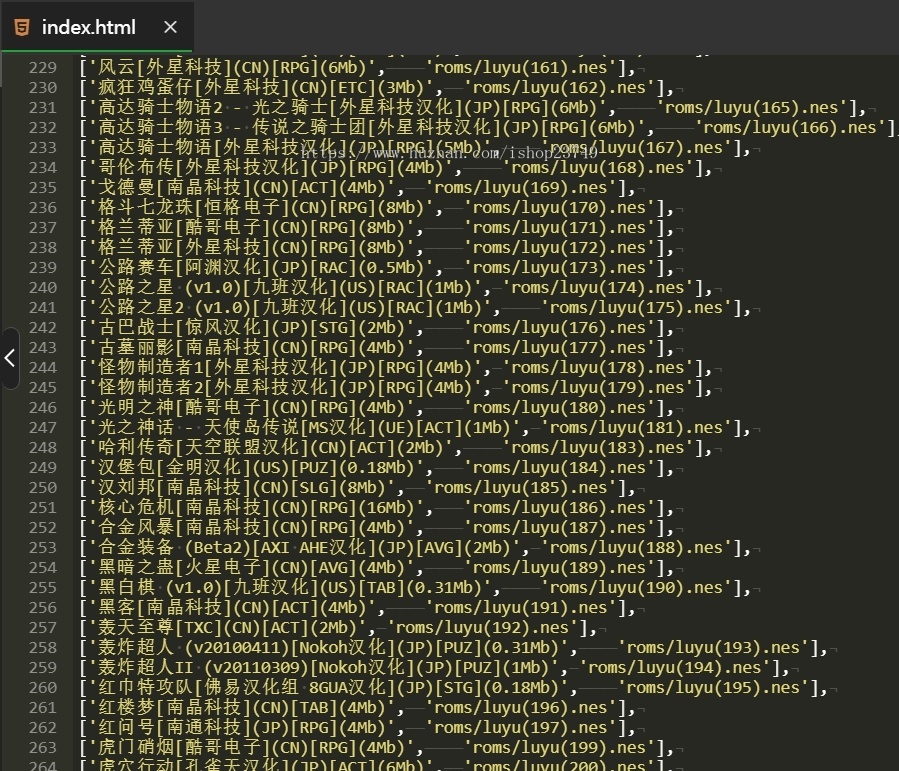Click line number 250
Screen dimensions: 899x771
click(x=43, y=488)
